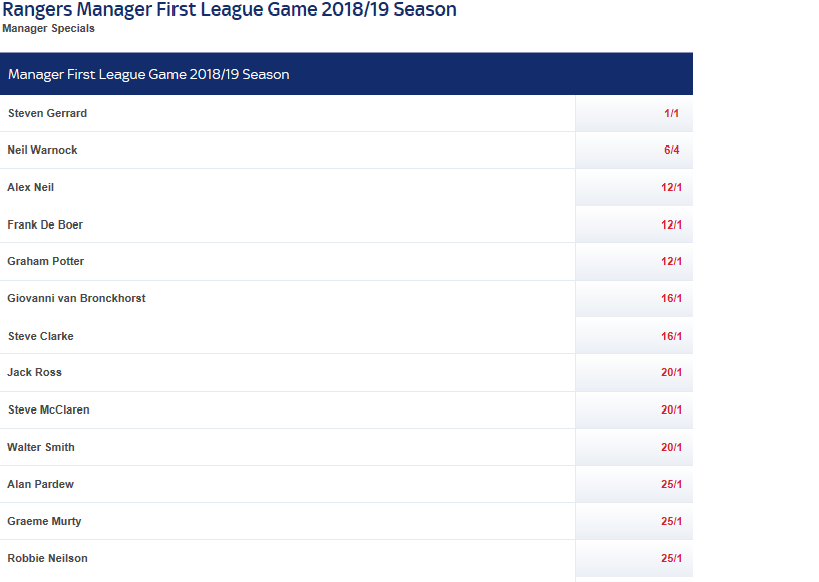
Task: Collapse Manager First League Game header bar
Action: pyautogui.click(x=346, y=74)
